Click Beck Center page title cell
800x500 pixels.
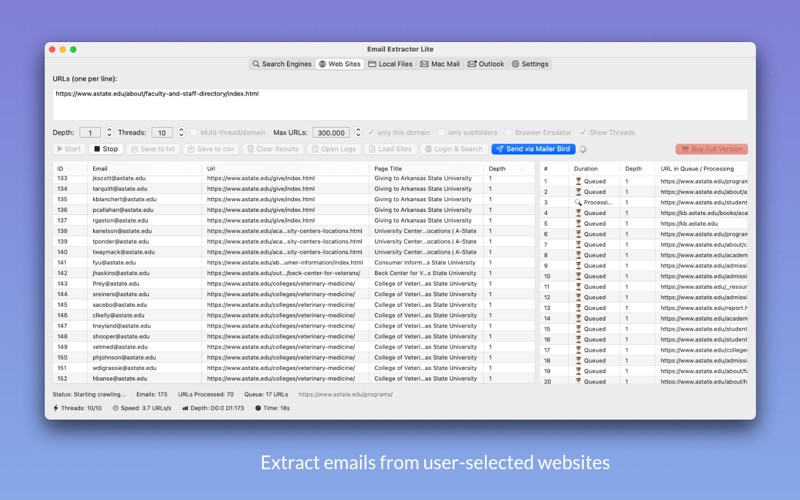[x=425, y=273]
